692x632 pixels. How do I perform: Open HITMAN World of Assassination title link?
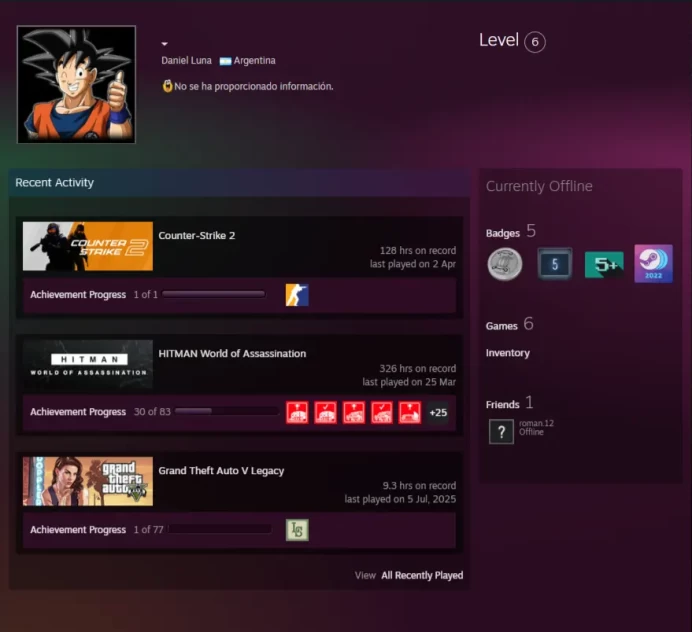point(232,354)
